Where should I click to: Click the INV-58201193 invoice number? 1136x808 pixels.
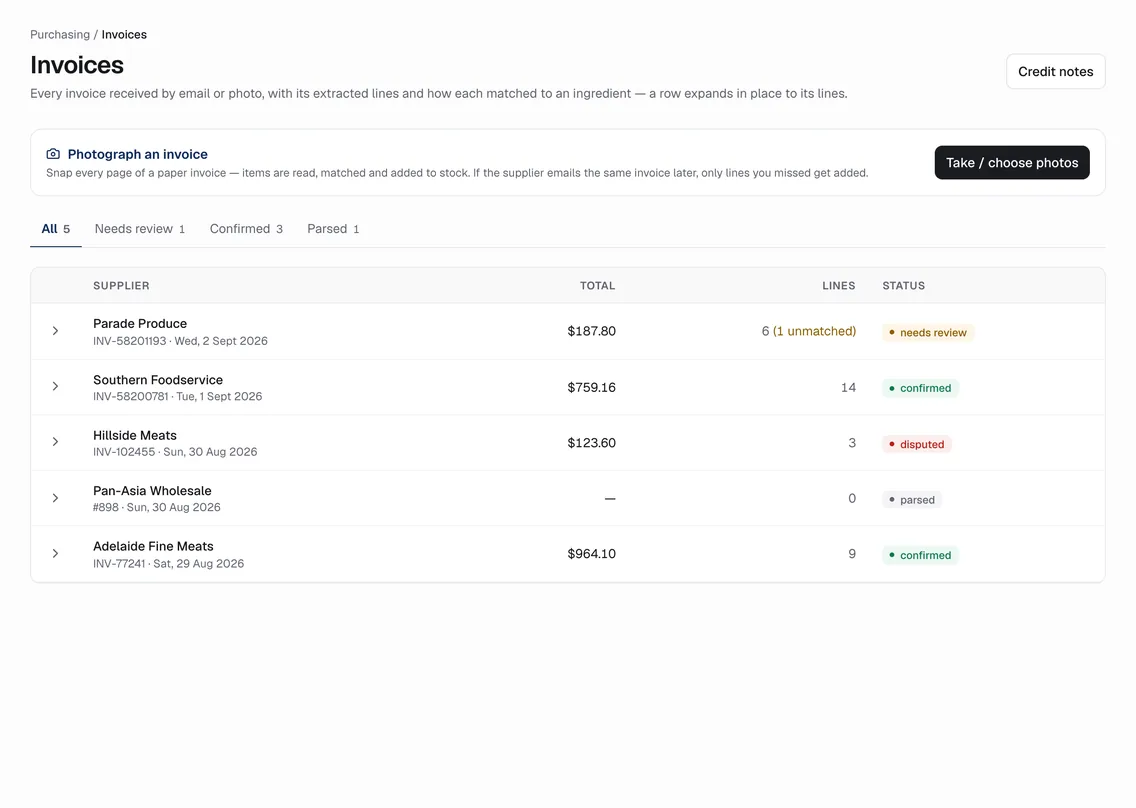[x=130, y=341]
